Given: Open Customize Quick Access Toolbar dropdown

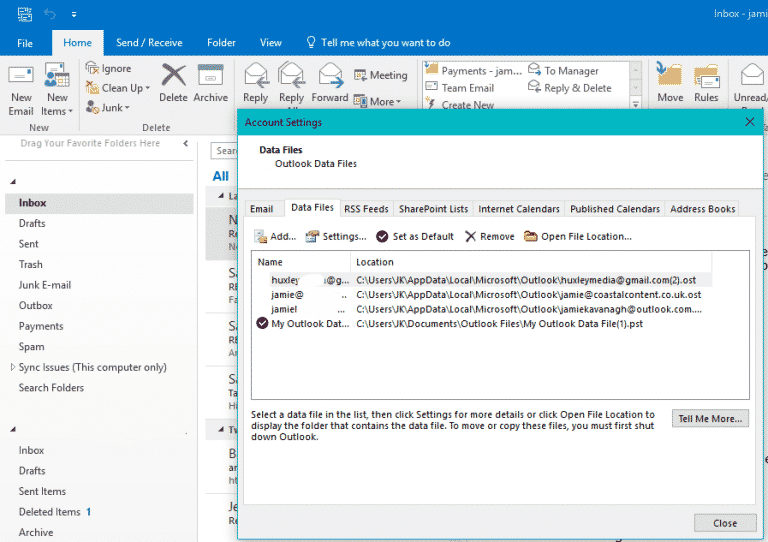Looking at the screenshot, I should click(74, 14).
